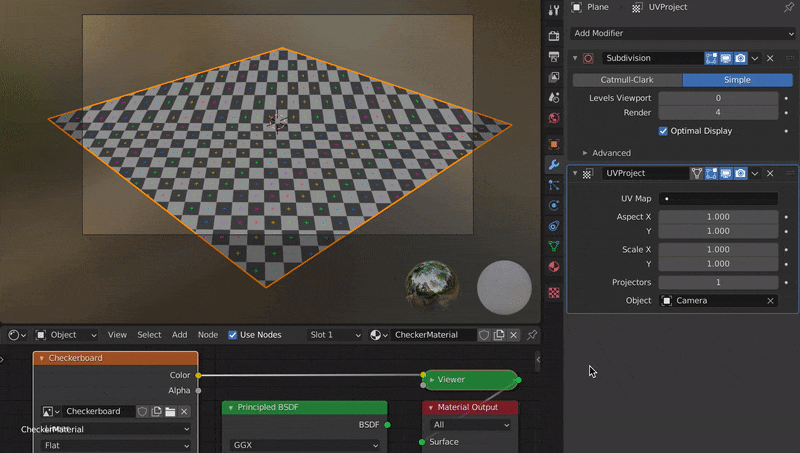Toggle Use Nodes checkbox
The image size is (800, 453).
click(x=233, y=335)
